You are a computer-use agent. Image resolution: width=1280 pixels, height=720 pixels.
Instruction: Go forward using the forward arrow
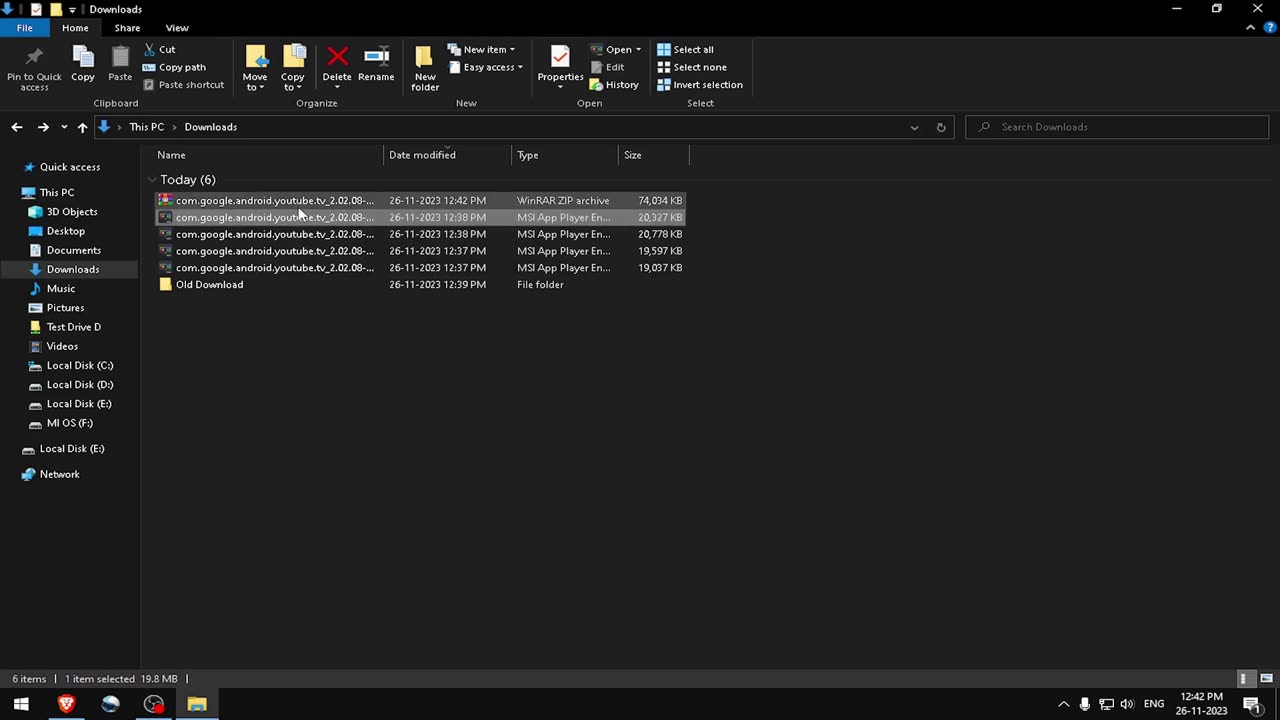(x=43, y=127)
